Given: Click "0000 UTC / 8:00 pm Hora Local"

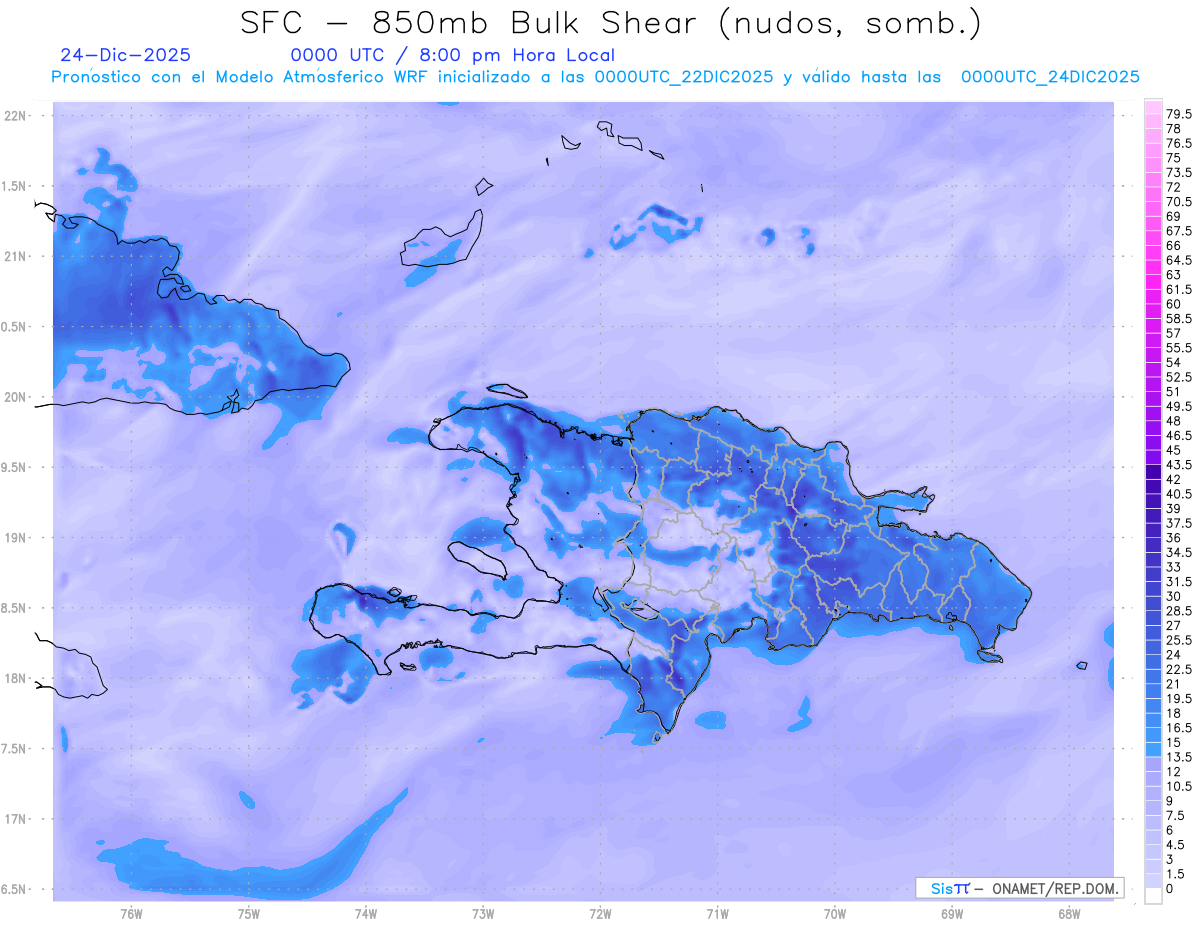Looking at the screenshot, I should [x=453, y=55].
